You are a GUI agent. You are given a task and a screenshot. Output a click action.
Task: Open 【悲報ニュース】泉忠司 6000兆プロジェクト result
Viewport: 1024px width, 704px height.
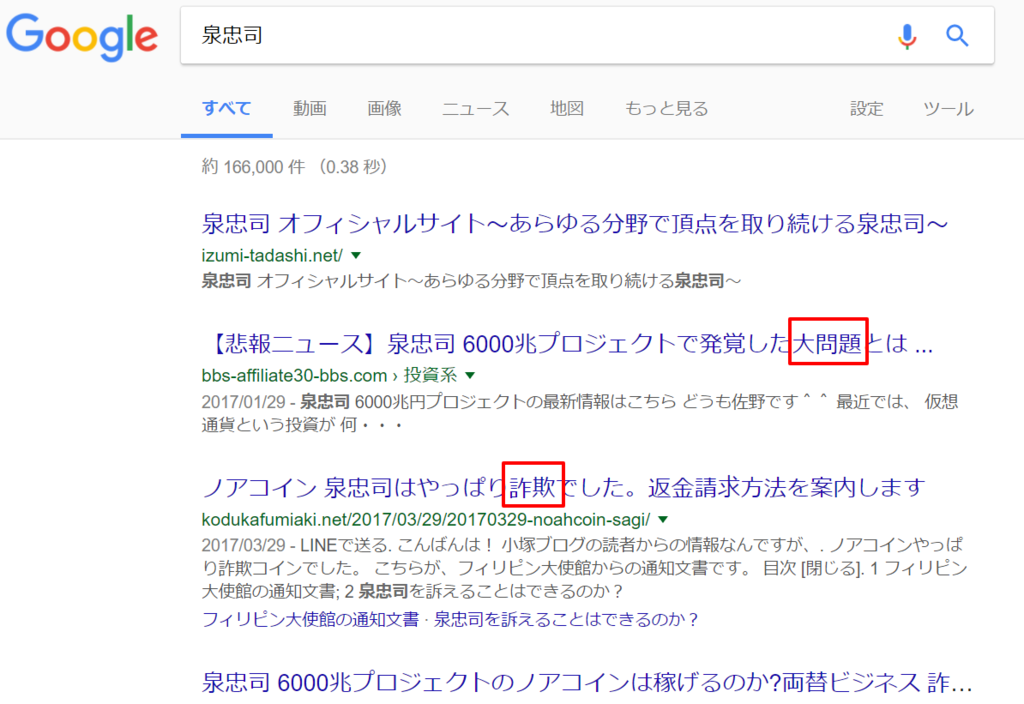pyautogui.click(x=567, y=344)
